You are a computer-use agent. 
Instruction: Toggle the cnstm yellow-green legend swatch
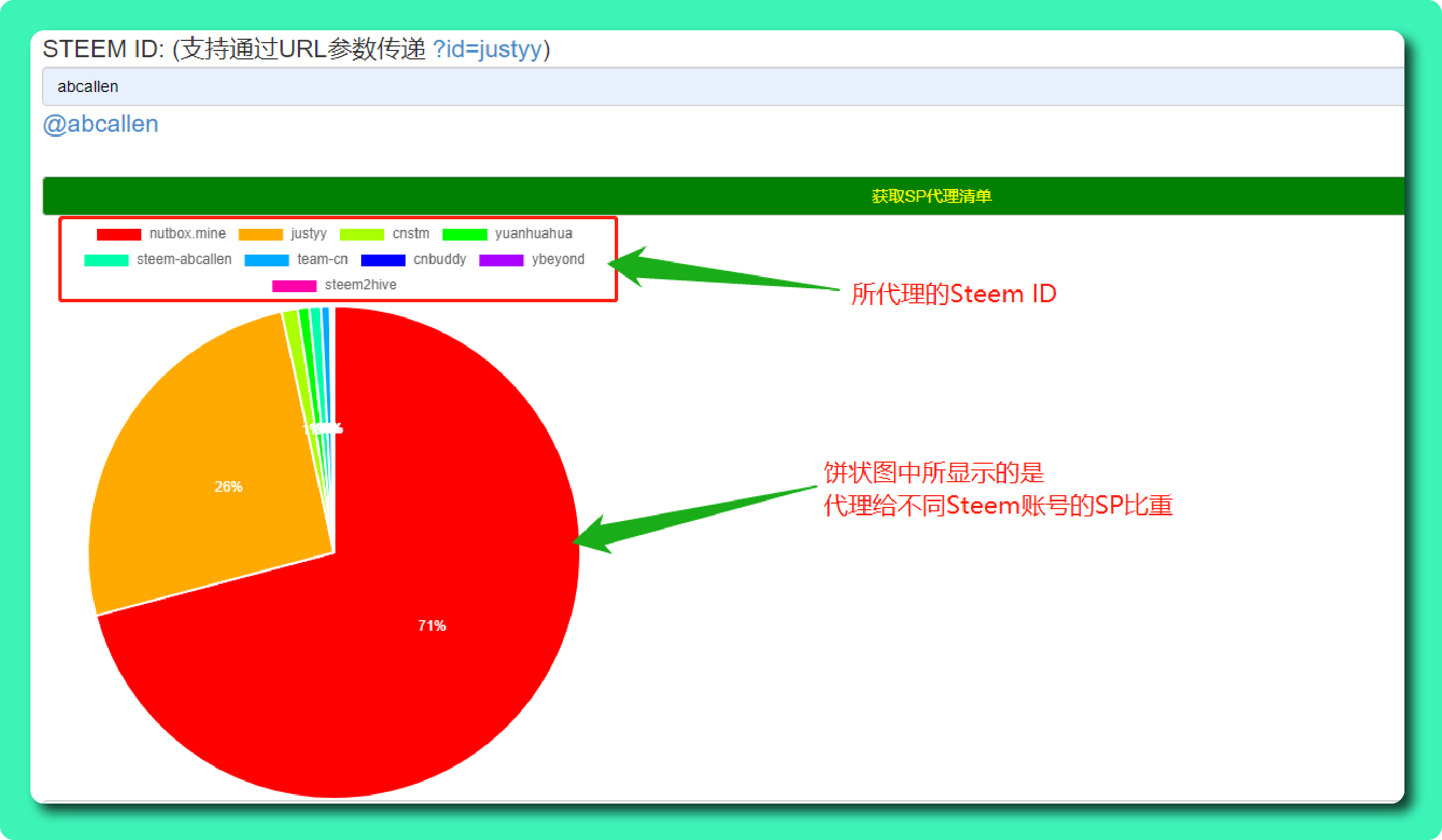click(362, 234)
